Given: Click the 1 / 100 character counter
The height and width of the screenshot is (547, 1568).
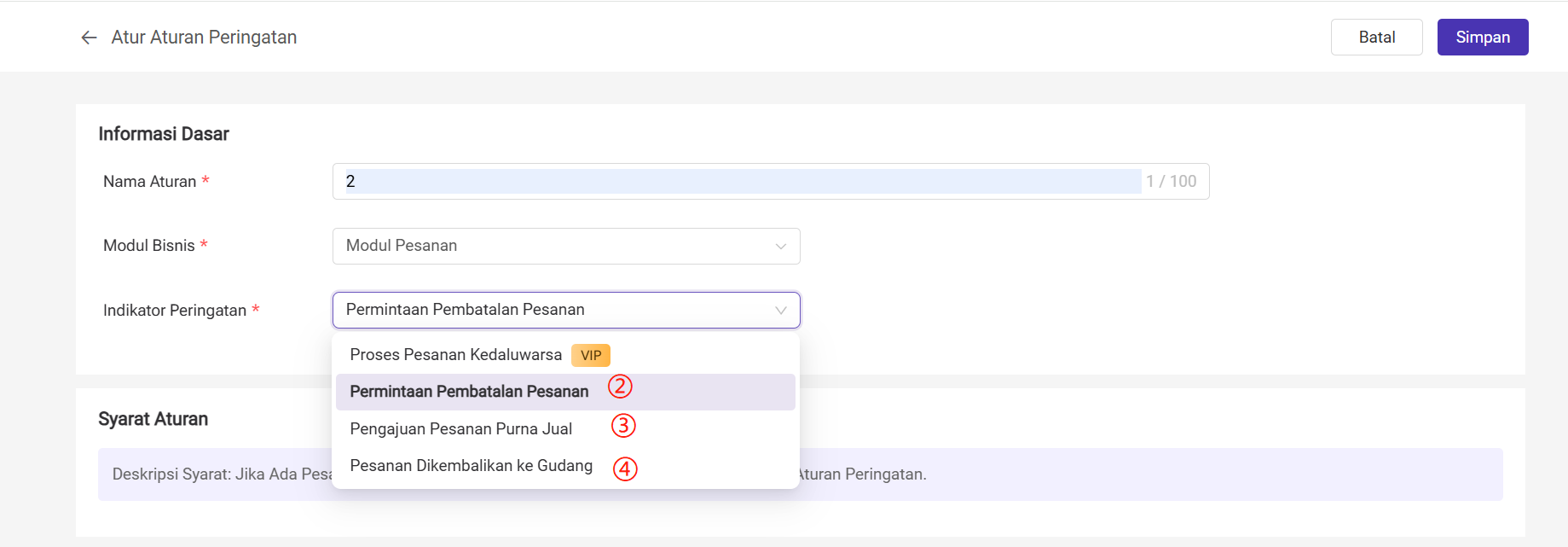Looking at the screenshot, I should click(1171, 182).
